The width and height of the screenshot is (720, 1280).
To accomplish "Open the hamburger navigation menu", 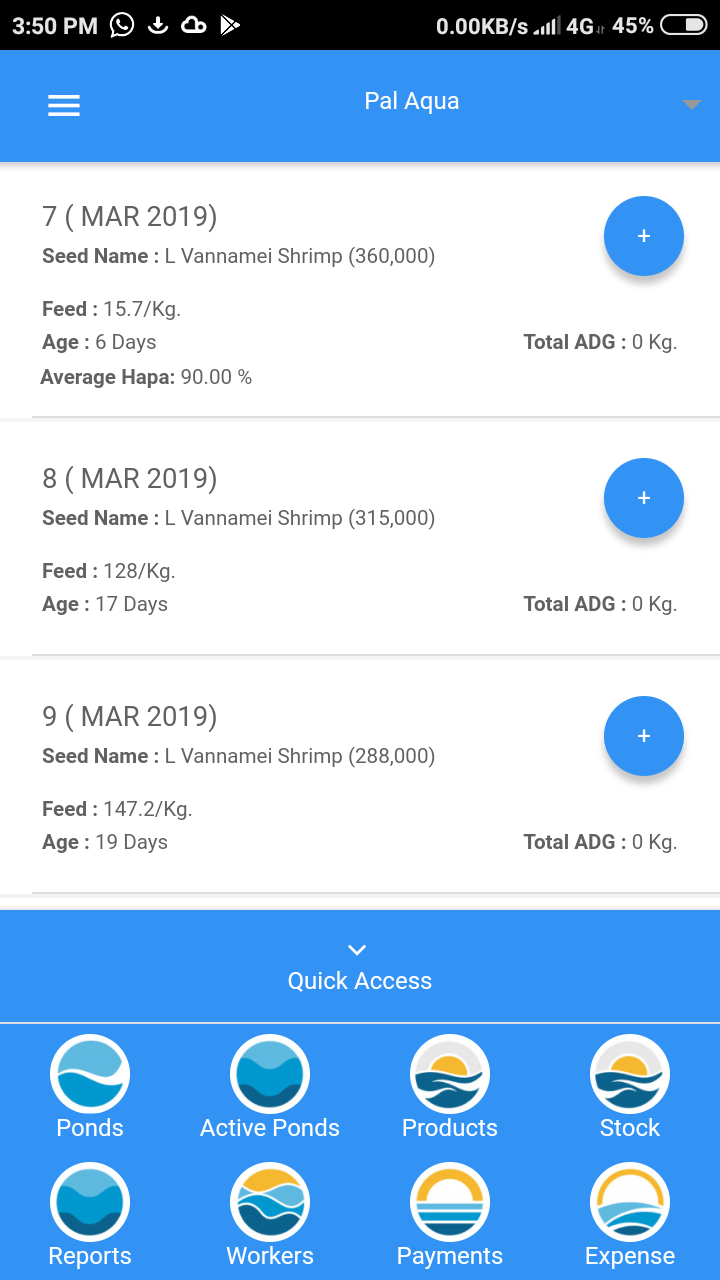I will tap(64, 106).
